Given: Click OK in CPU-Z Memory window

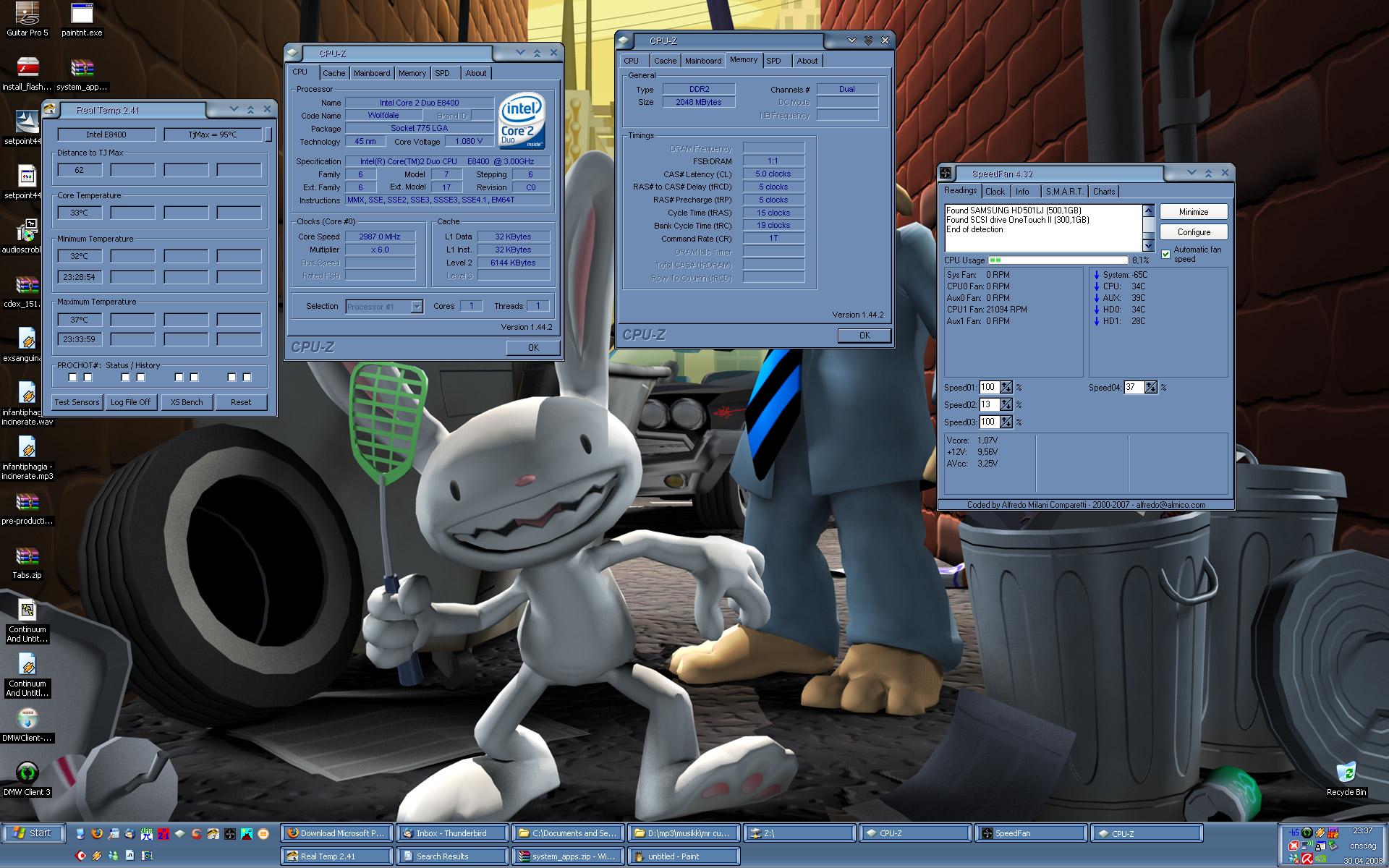Looking at the screenshot, I should pyautogui.click(x=865, y=336).
